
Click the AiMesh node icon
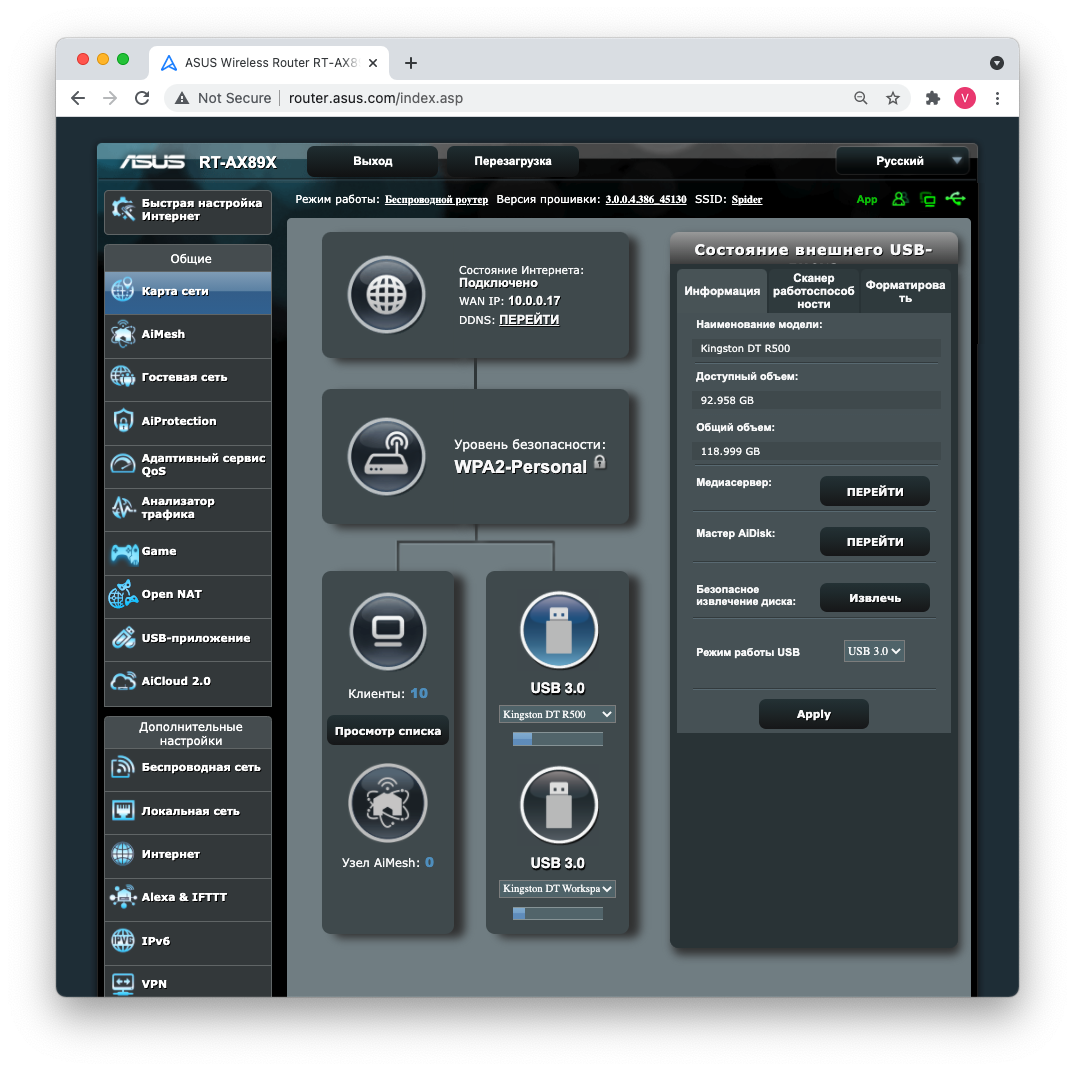coord(388,803)
